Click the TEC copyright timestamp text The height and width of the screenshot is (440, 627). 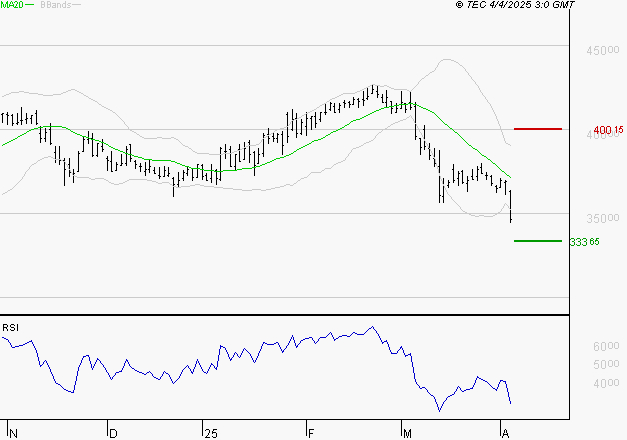click(x=515, y=6)
